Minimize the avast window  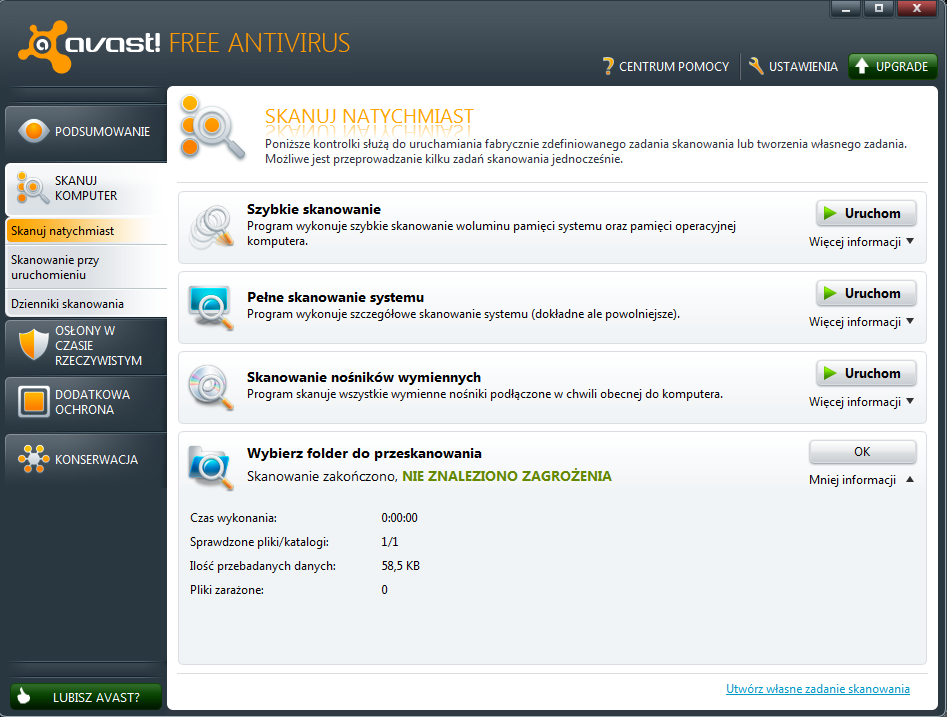(846, 8)
